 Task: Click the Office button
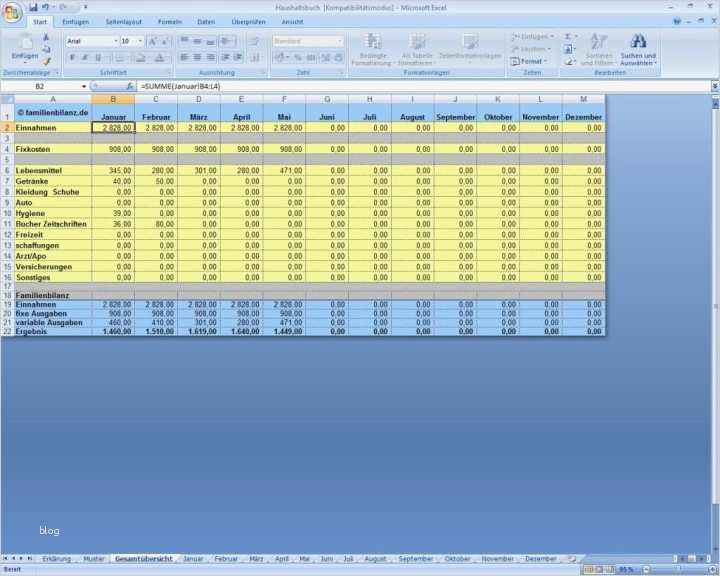[x=11, y=10]
